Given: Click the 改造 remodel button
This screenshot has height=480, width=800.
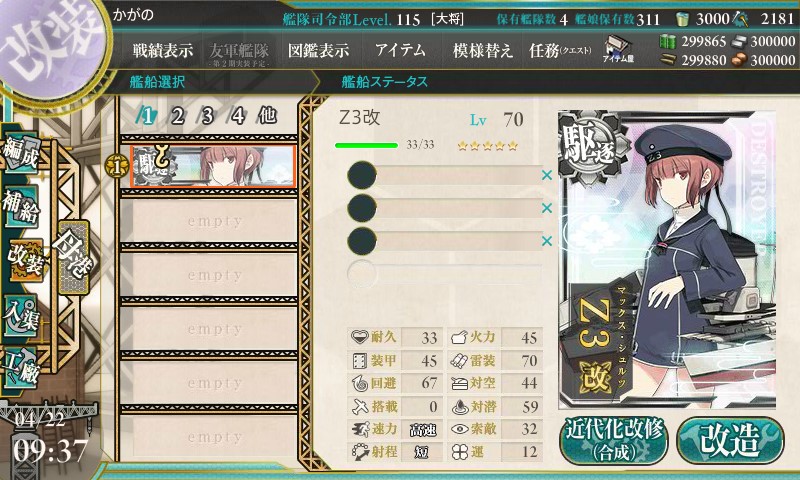Looking at the screenshot, I should click(x=730, y=441).
